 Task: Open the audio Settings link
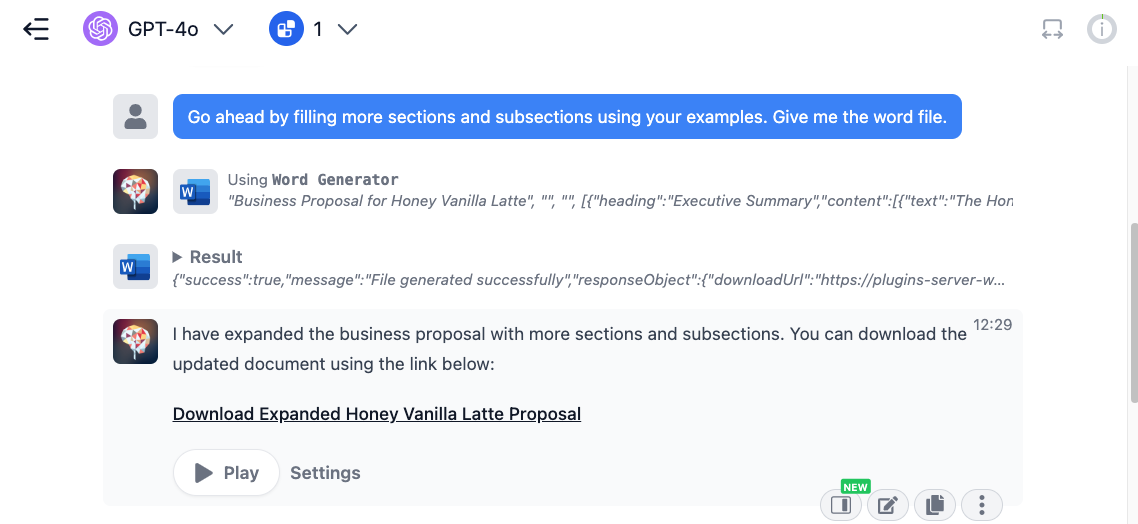coord(325,472)
